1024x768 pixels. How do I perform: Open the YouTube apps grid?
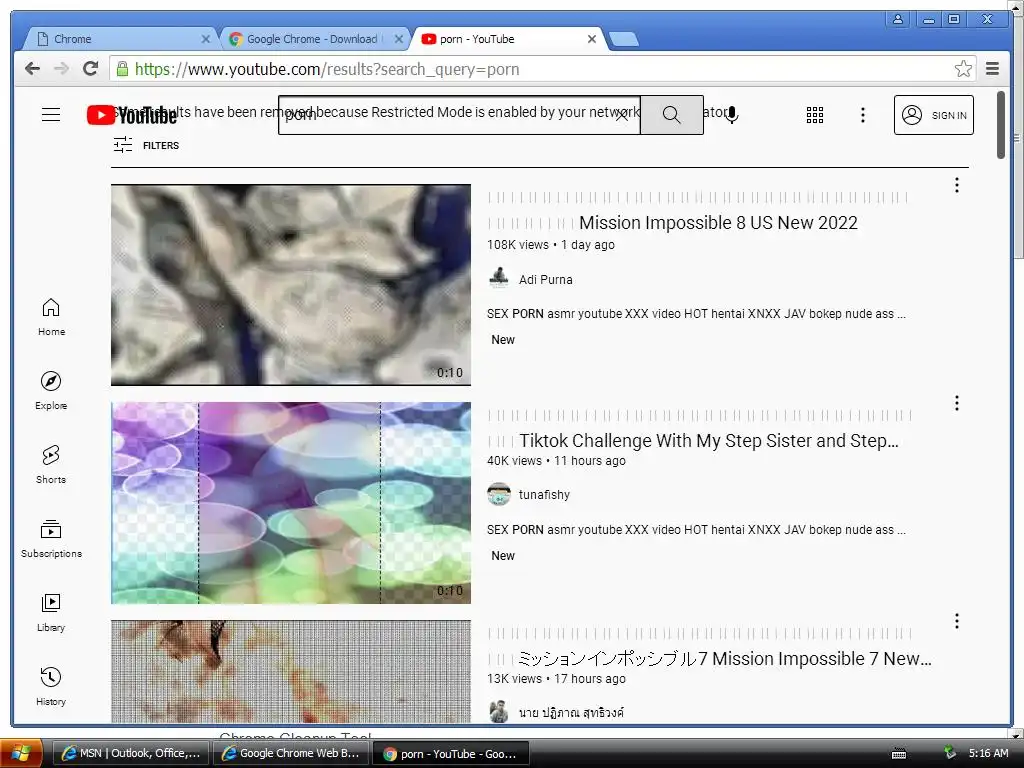[814, 115]
